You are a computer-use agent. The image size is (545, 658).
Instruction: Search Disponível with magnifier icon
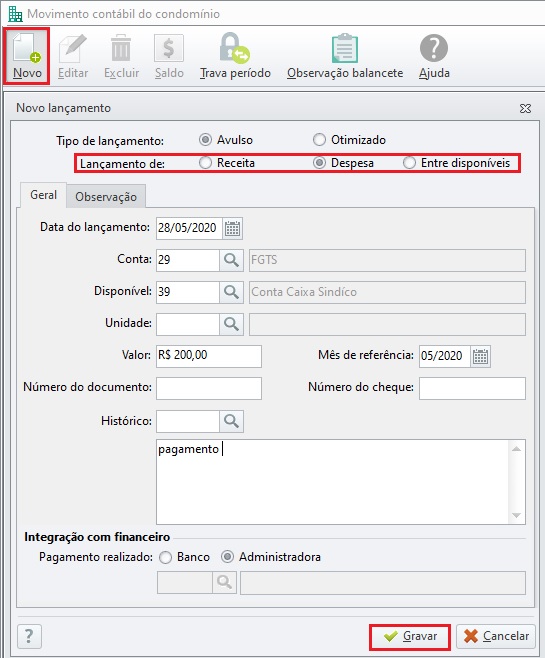[x=231, y=292]
